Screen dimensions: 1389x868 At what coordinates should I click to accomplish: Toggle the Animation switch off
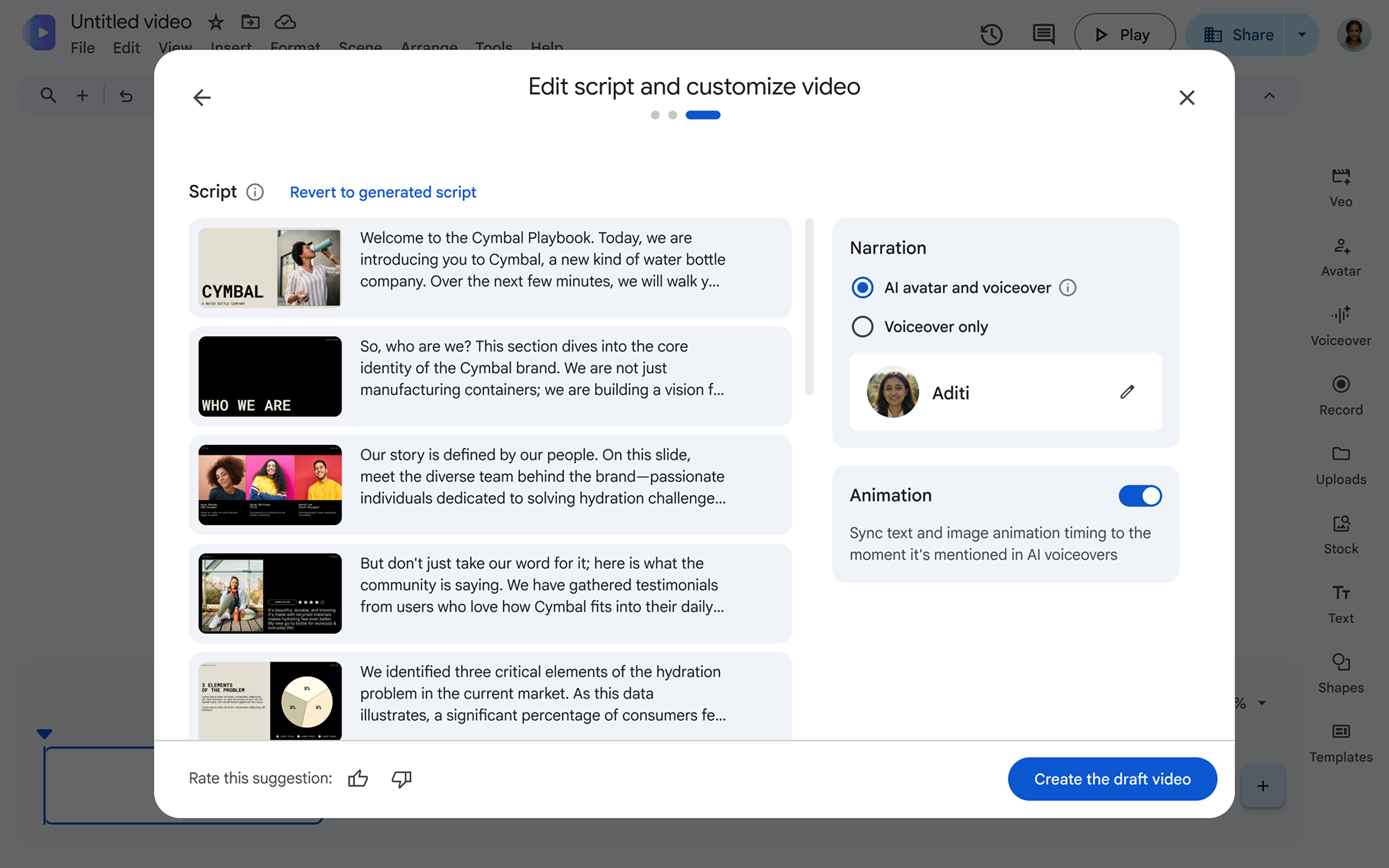tap(1140, 496)
